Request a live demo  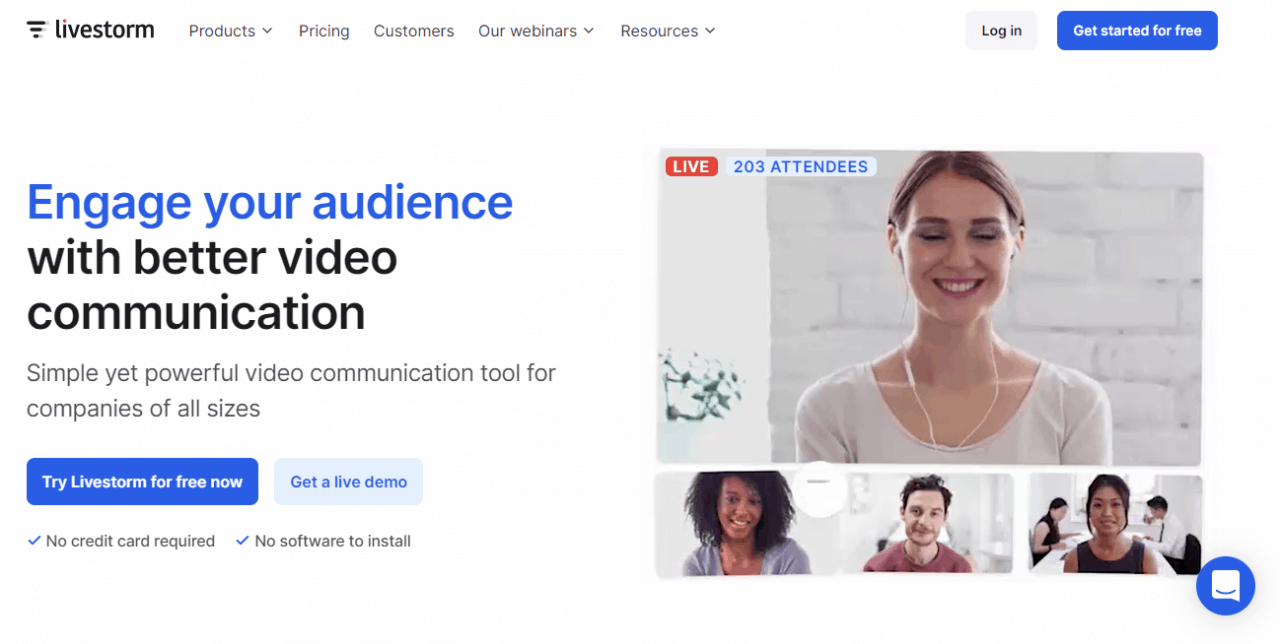tap(348, 482)
